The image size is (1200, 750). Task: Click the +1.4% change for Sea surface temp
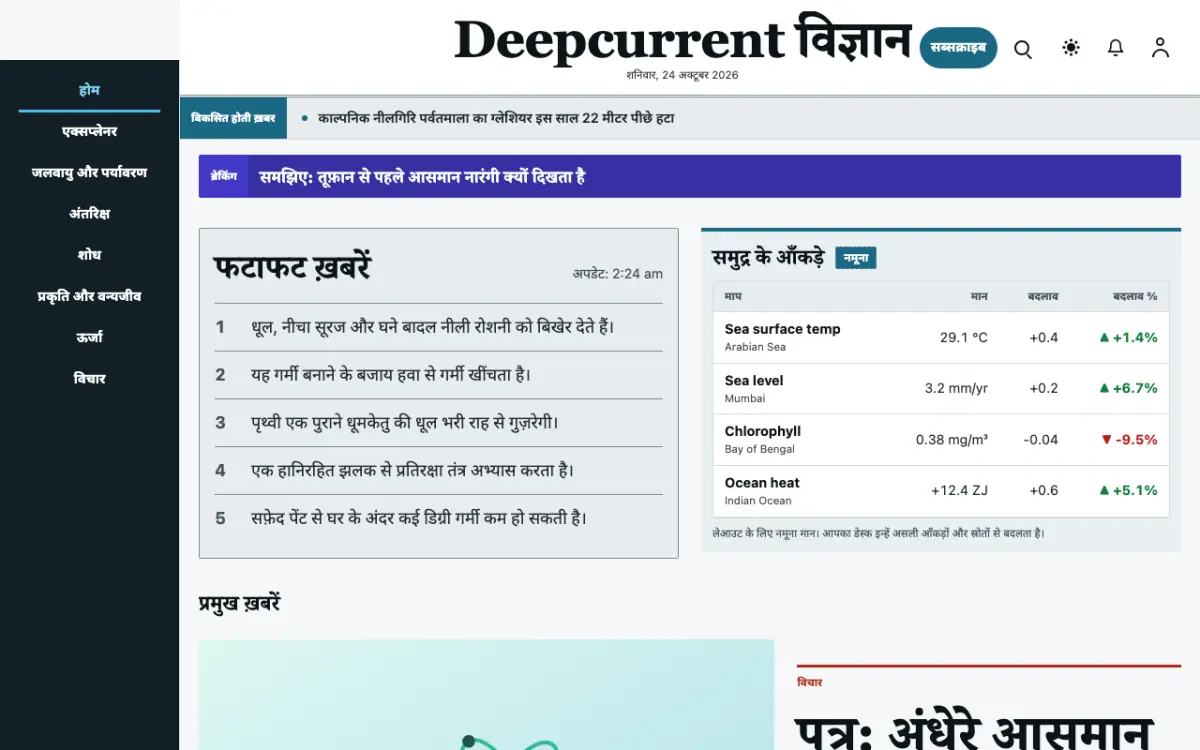(x=1128, y=338)
